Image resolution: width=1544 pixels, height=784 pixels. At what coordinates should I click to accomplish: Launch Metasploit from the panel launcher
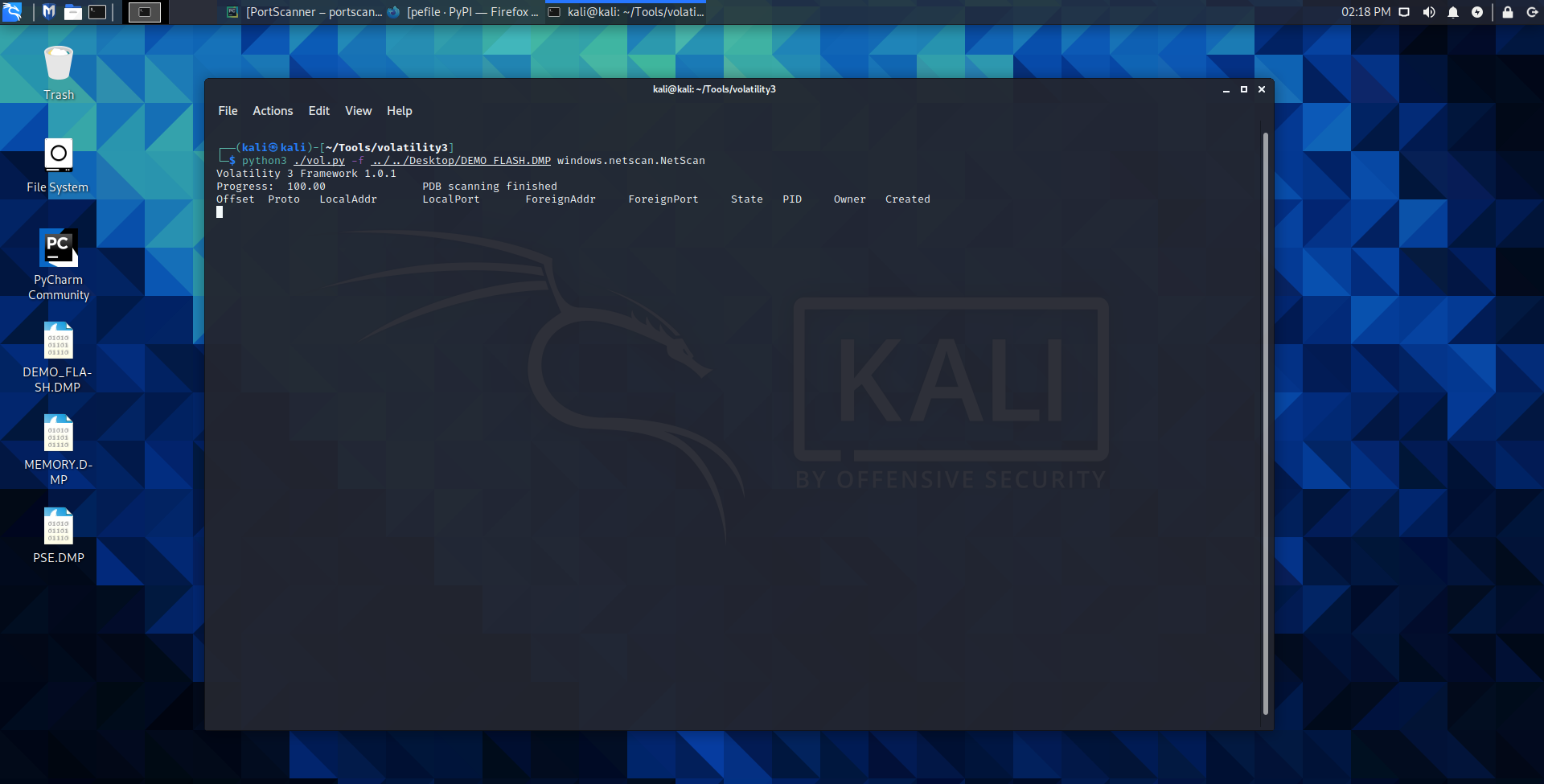49,12
